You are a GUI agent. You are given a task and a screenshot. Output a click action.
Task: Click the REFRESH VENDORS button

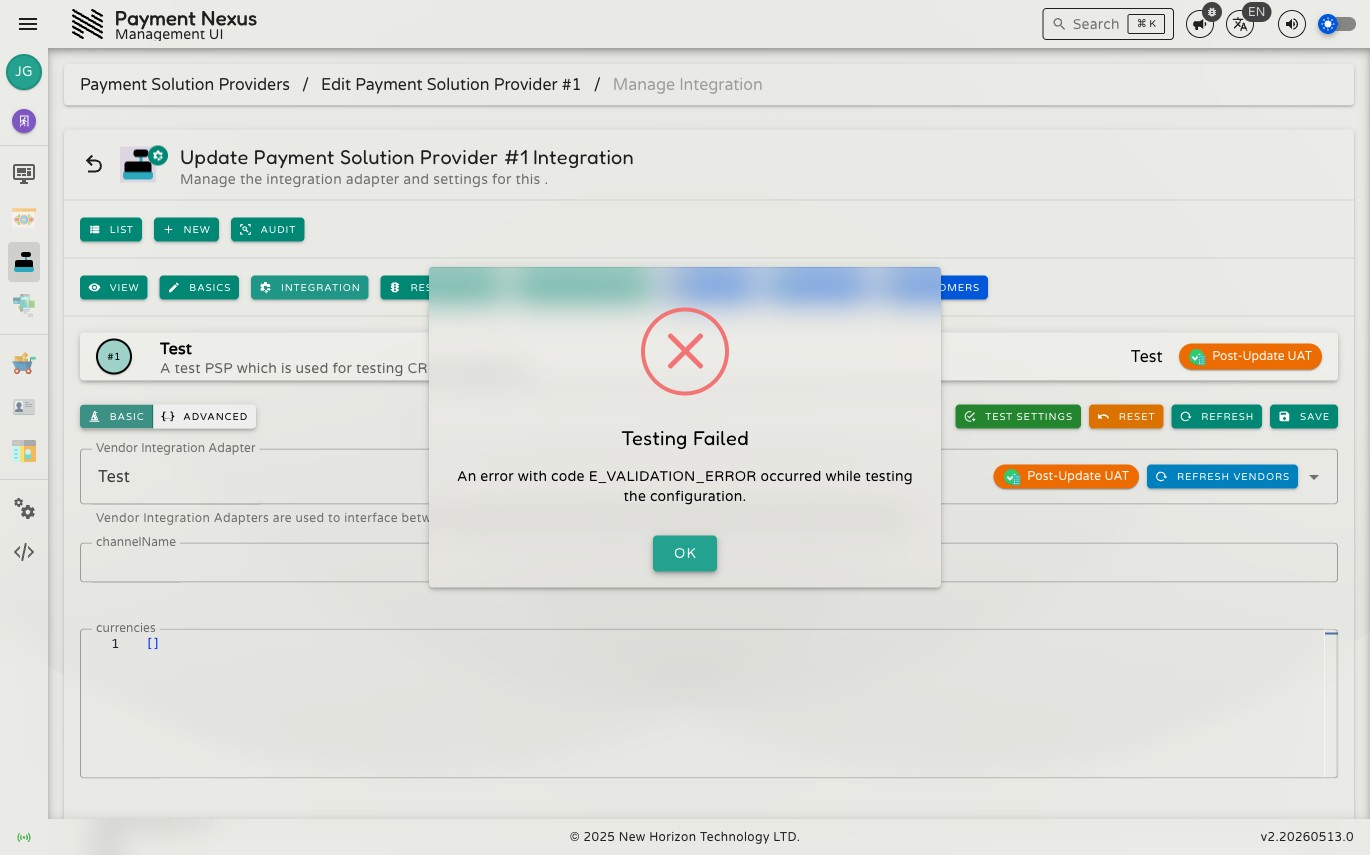1222,477
